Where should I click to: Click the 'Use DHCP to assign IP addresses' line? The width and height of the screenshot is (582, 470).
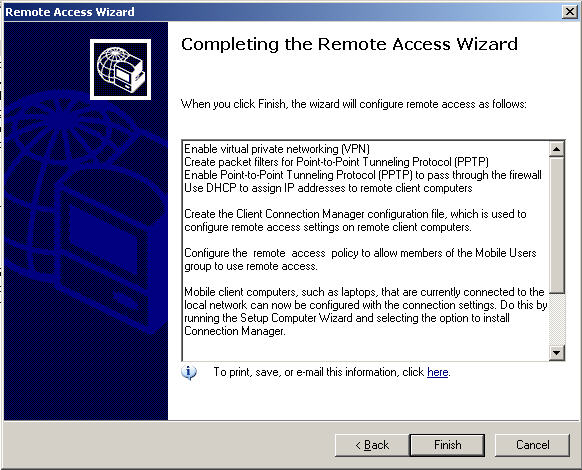[328, 188]
